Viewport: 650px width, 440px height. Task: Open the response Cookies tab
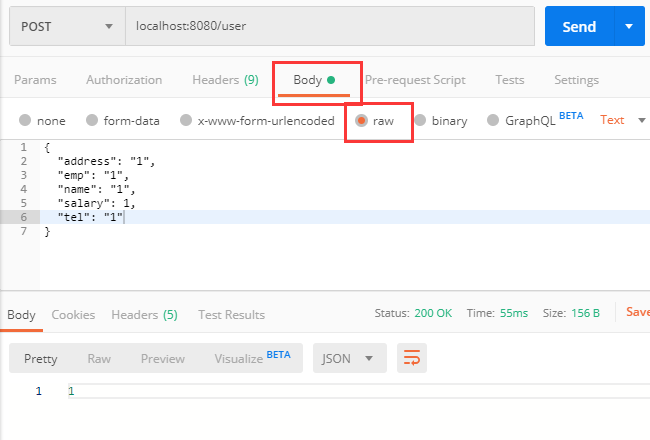tap(73, 315)
